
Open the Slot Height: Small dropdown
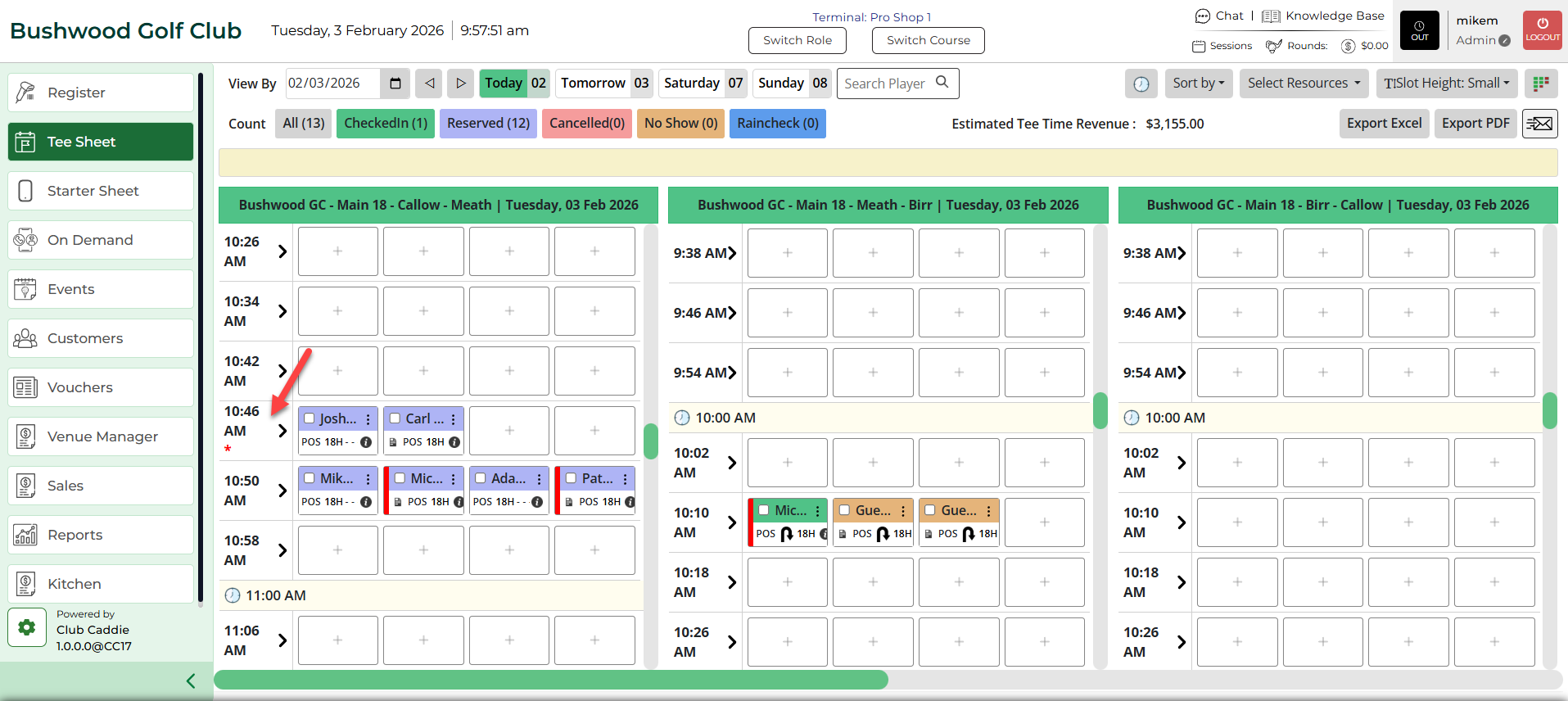[x=1446, y=84]
